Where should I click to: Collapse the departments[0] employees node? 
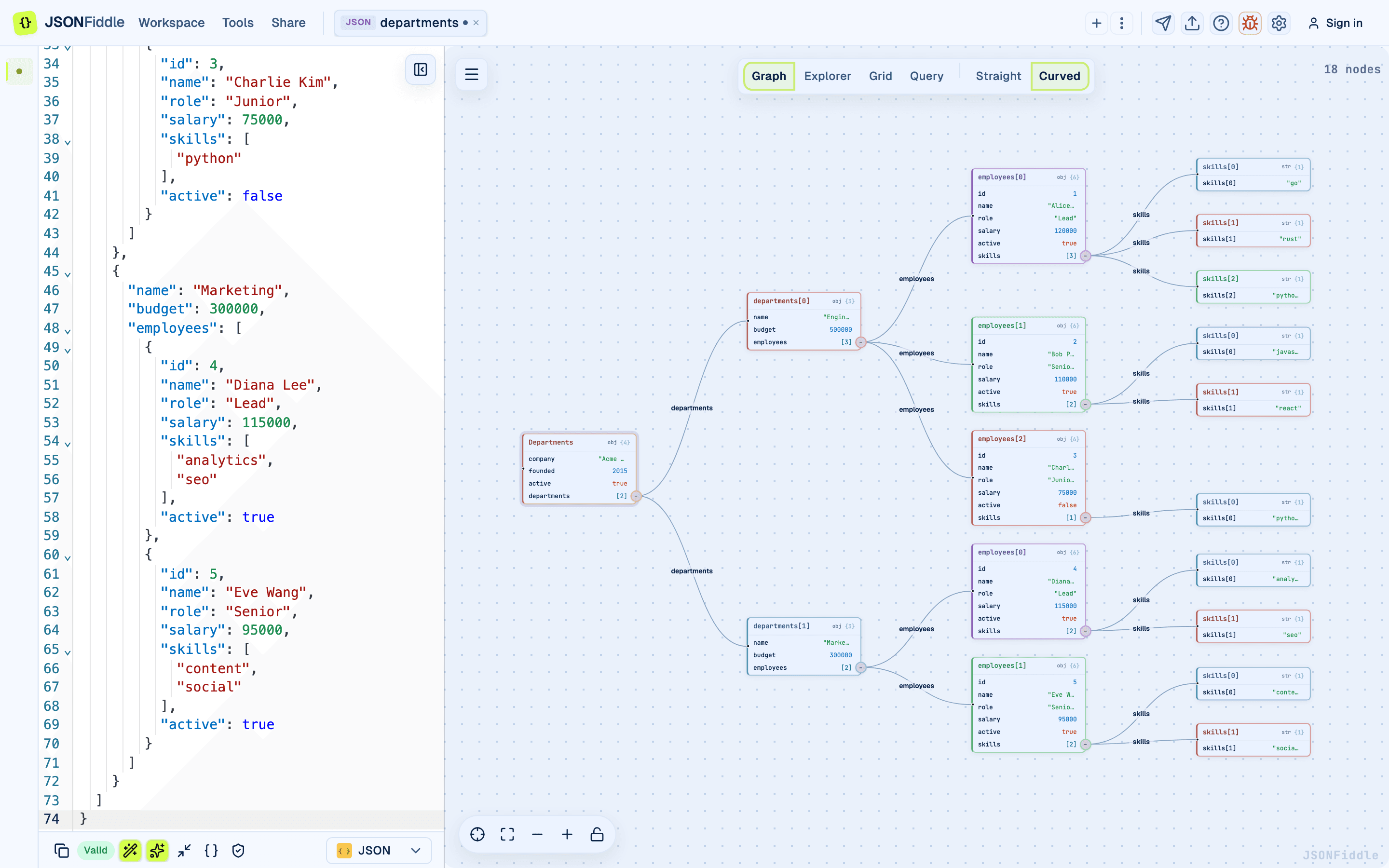point(861,342)
